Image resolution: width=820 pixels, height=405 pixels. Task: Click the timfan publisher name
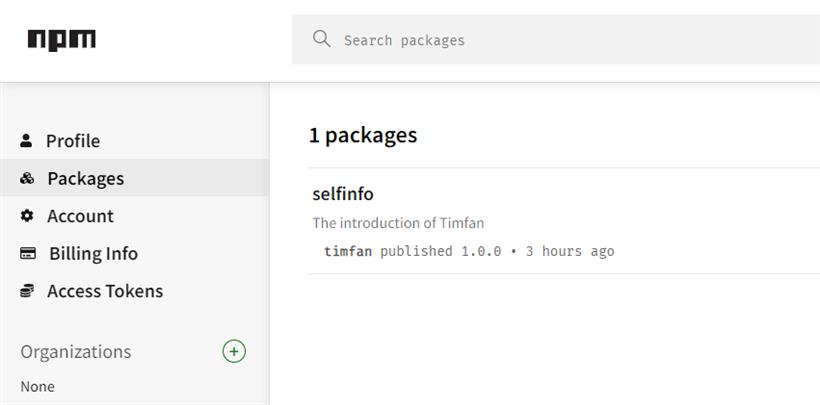[348, 251]
